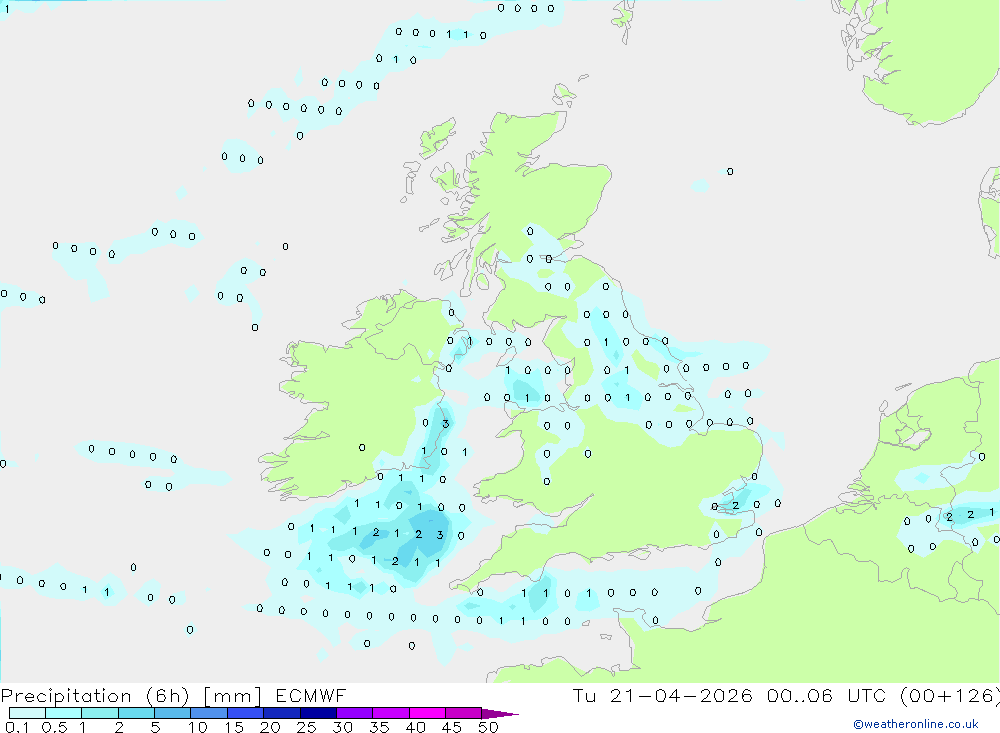Click the '[mm]' unit label
Viewport: 1000px width, 733px height.
tap(232, 696)
